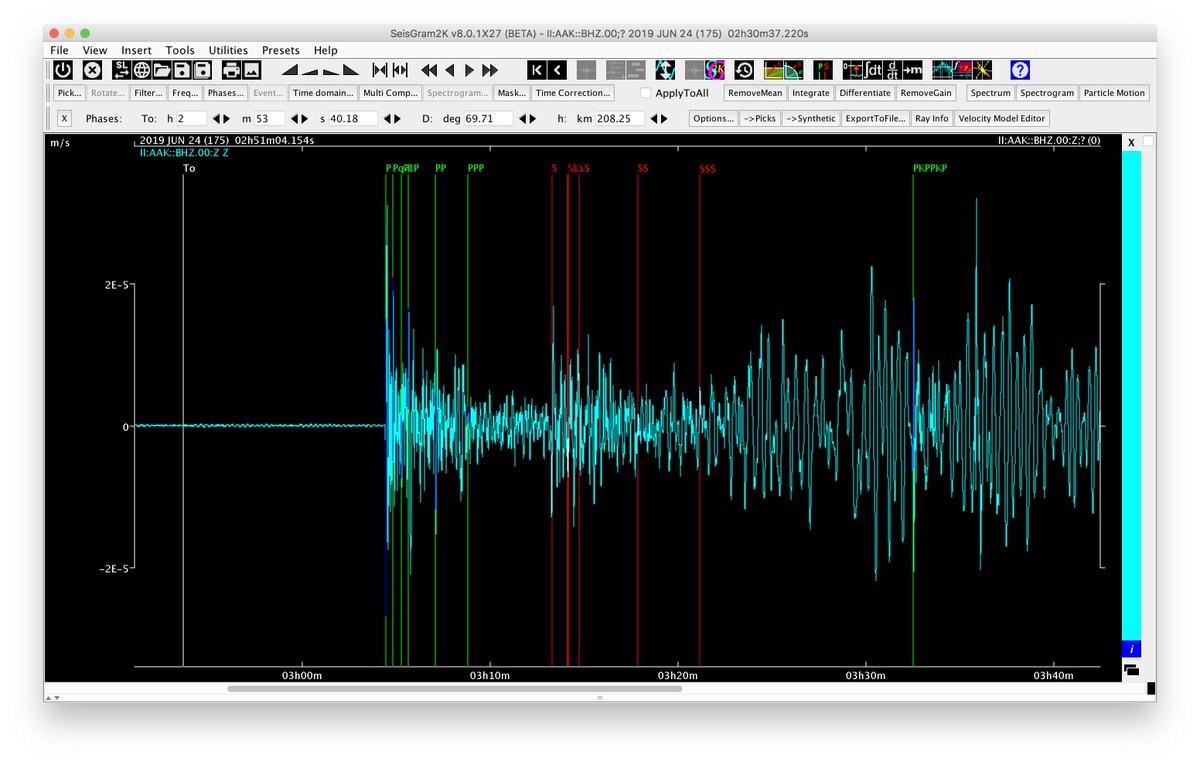The height and width of the screenshot is (765, 1200).
Task: Decrease the distance degrees with left arrow
Action: click(522, 118)
